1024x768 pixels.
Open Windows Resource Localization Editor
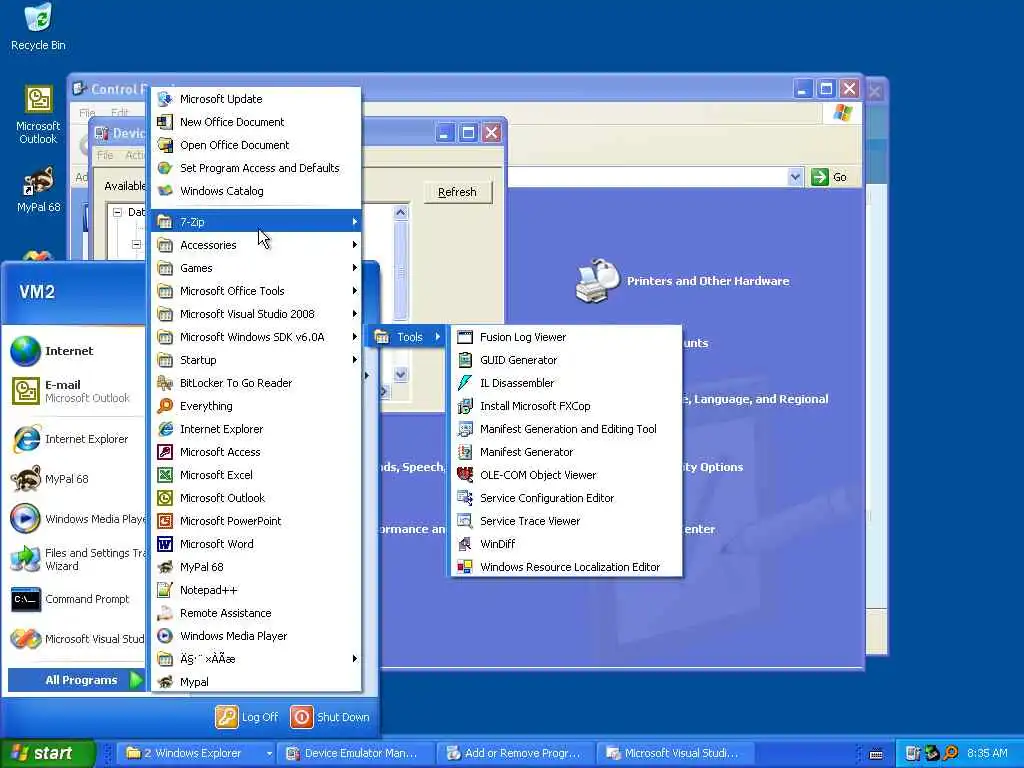click(x=567, y=567)
